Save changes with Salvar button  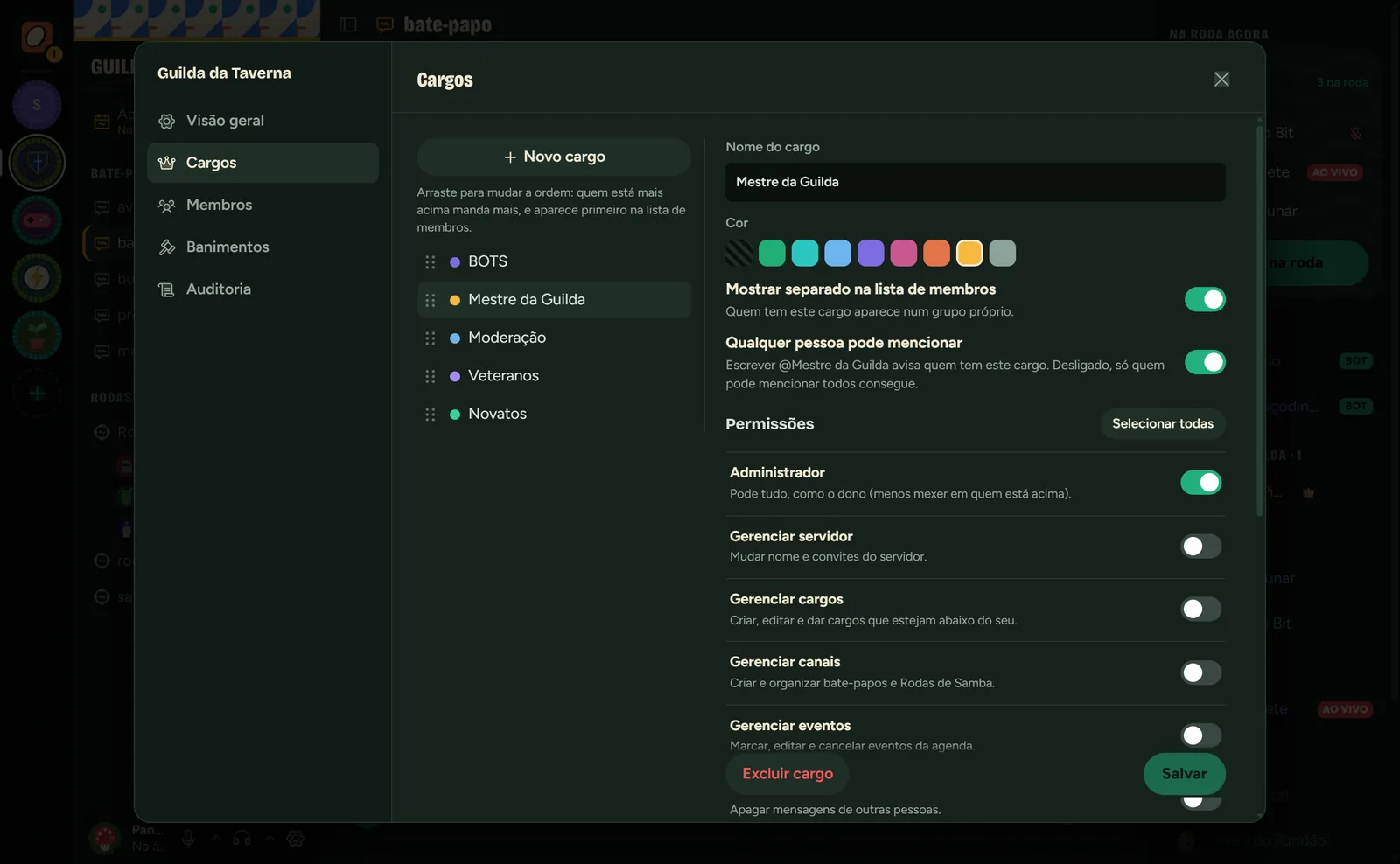click(1184, 774)
